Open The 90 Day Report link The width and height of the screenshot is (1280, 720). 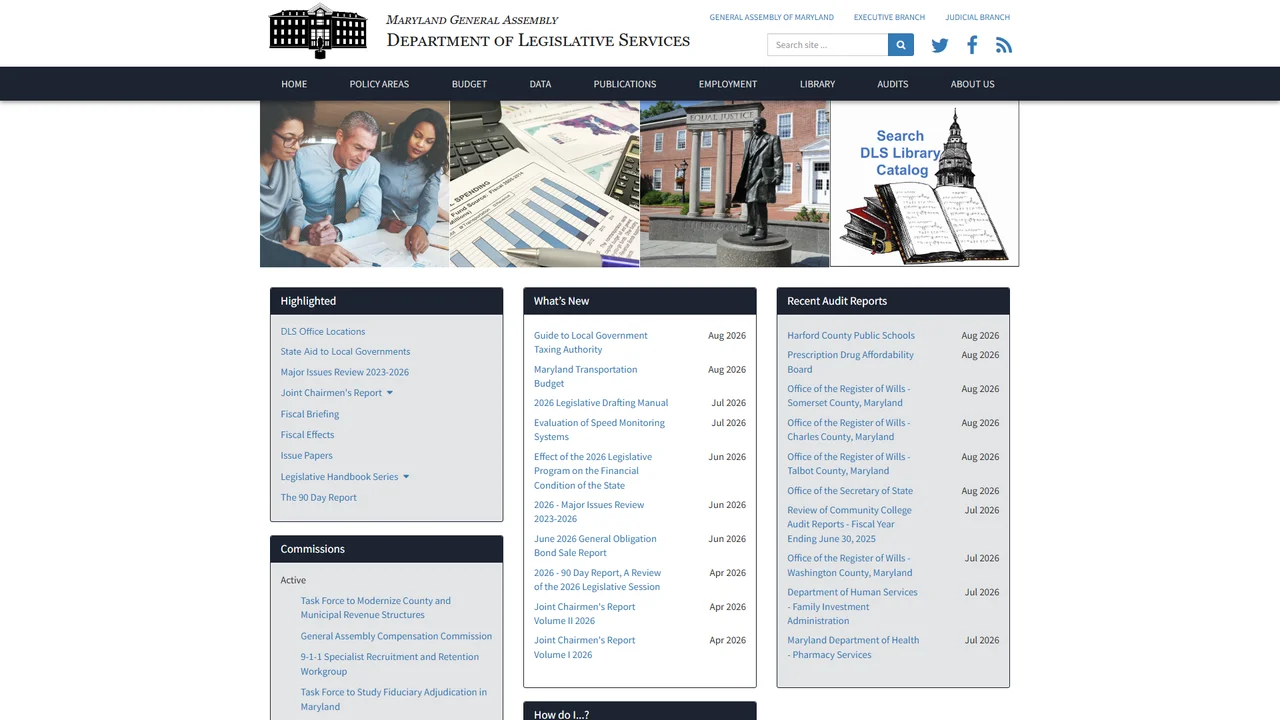click(318, 498)
